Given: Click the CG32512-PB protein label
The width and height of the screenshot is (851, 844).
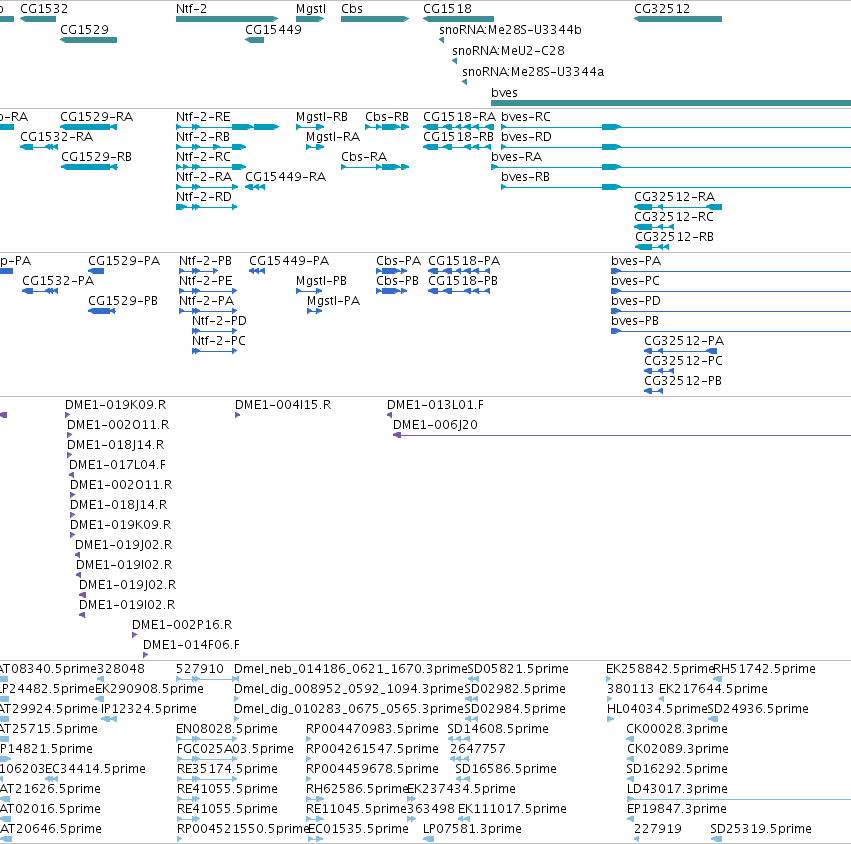Looking at the screenshot, I should pos(683,380).
